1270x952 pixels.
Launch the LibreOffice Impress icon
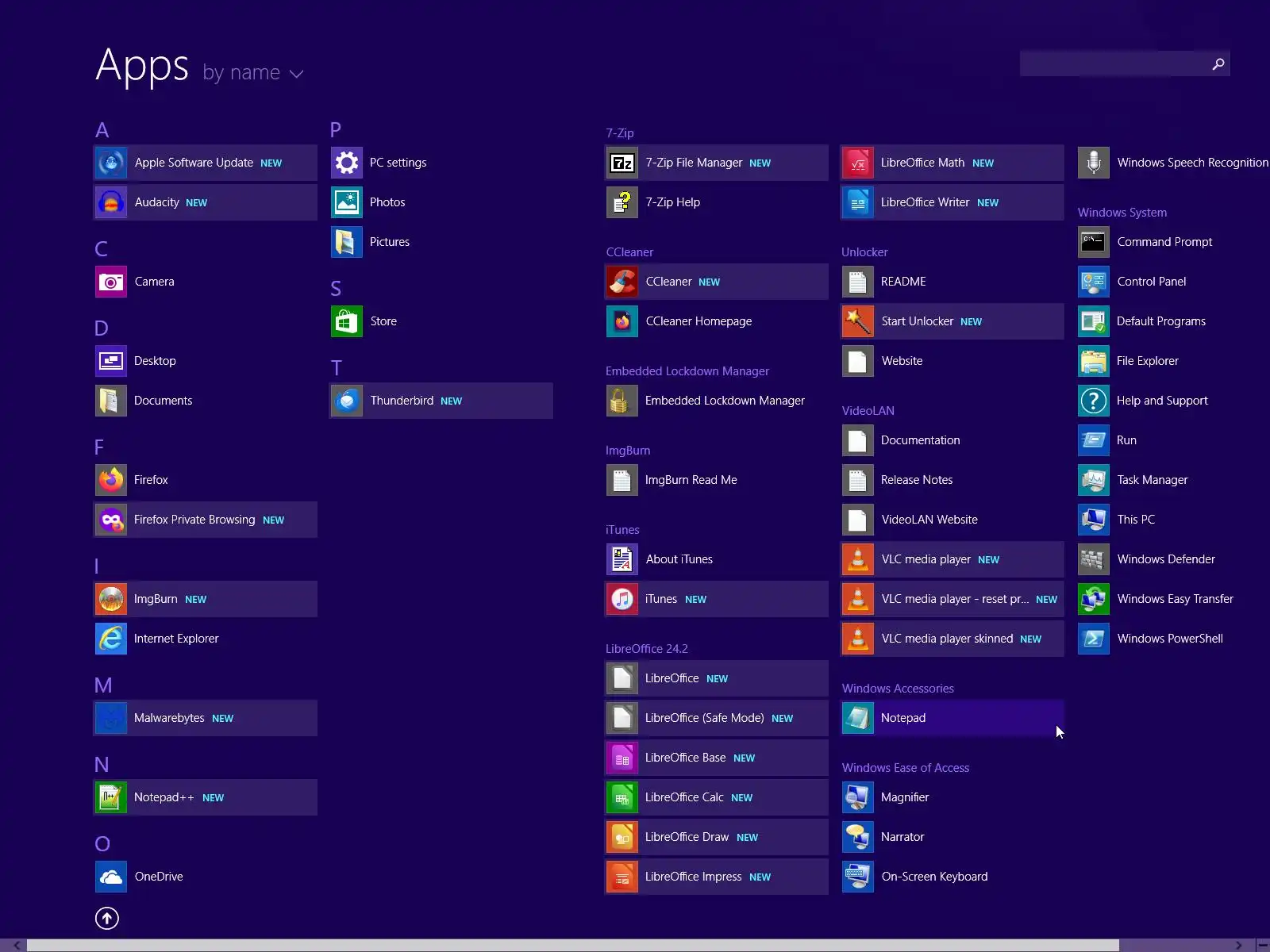point(622,877)
